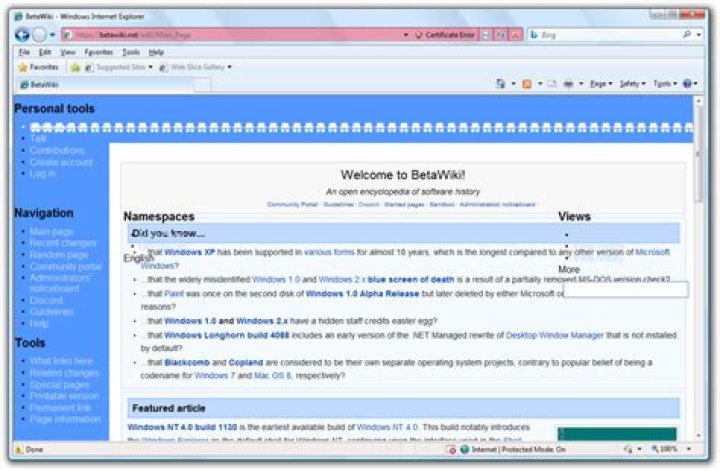Viewport: 720px width, 471px height.
Task: Click the wiki search input field under More
Action: click(x=625, y=290)
